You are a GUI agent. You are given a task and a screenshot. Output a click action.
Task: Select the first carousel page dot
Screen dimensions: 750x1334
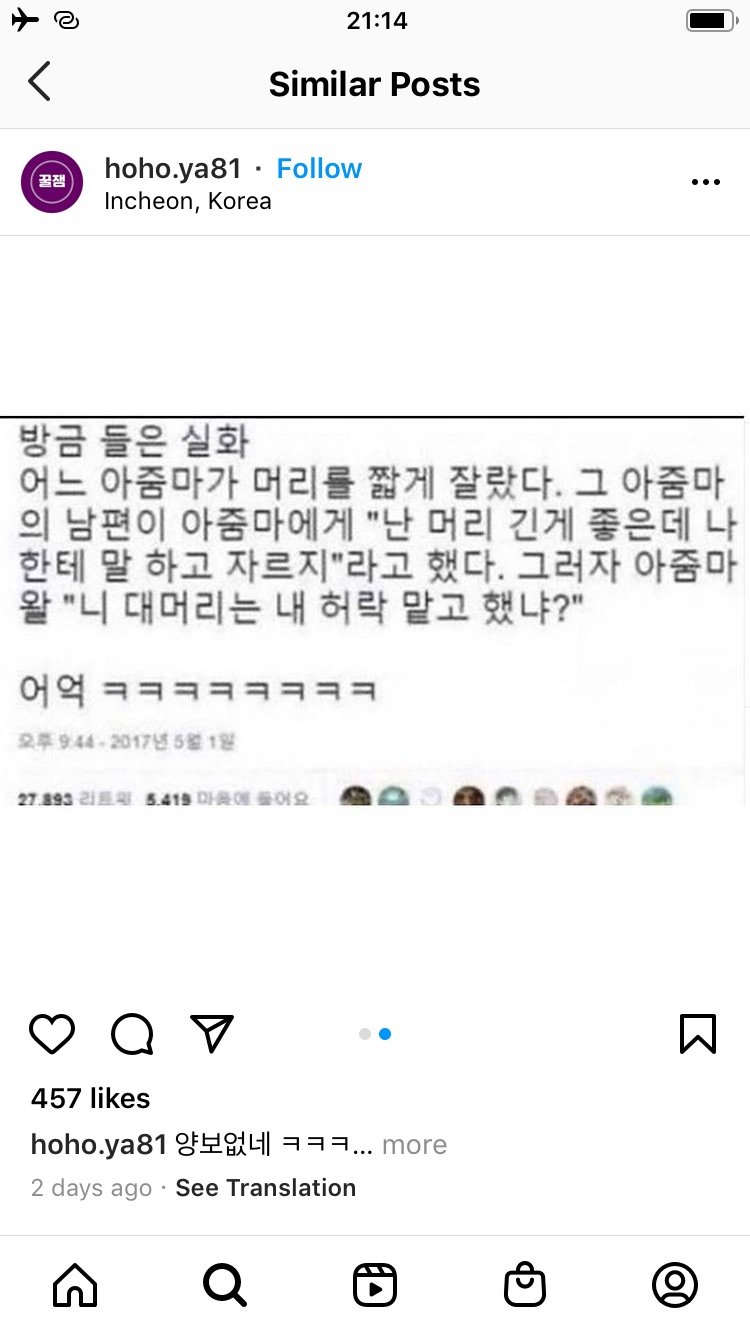point(365,1034)
